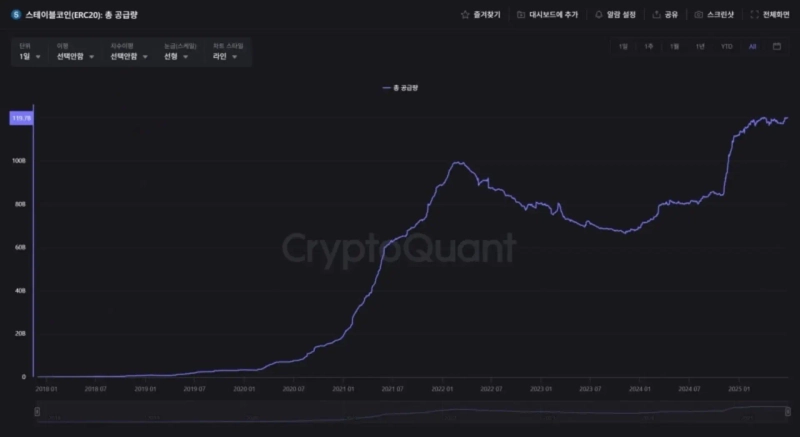
Task: Expand the 눈금(스케일) 선형 dropdown
Action: click(179, 57)
